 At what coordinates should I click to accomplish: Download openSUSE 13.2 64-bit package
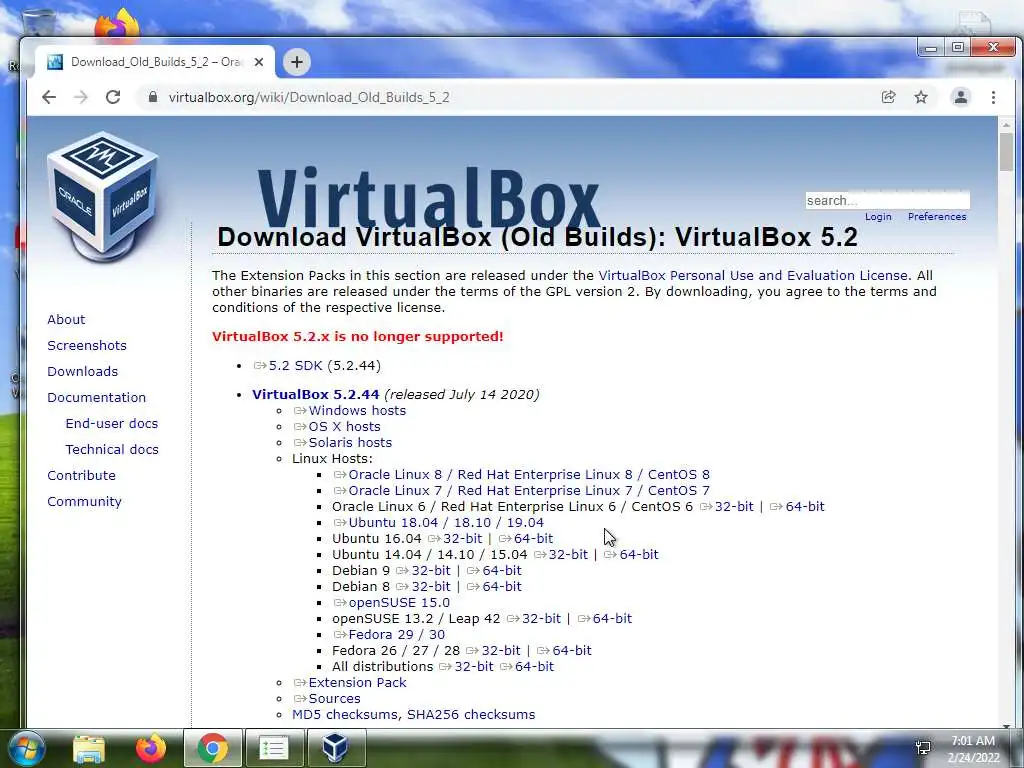[605, 618]
